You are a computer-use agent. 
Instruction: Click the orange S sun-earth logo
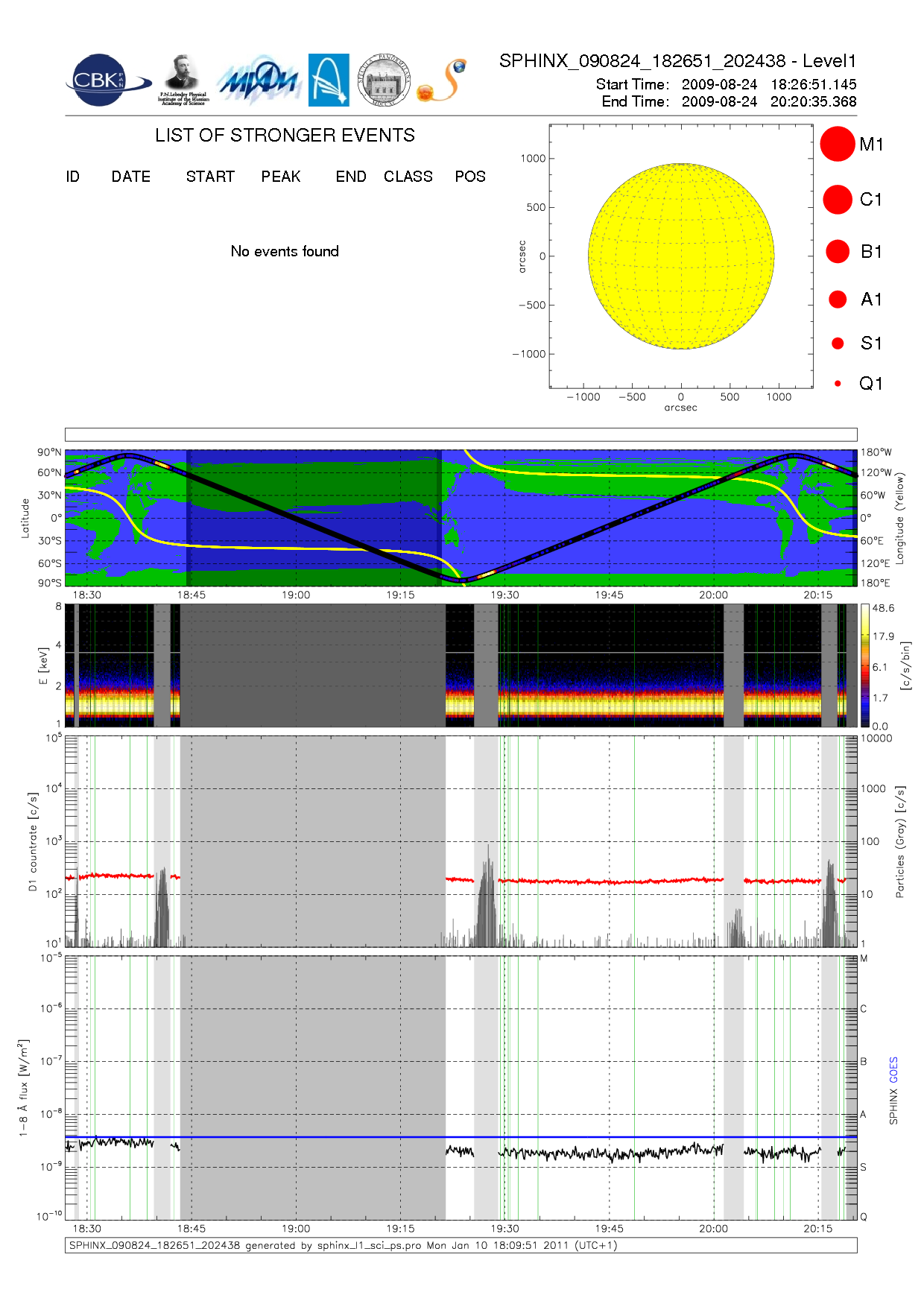coord(442,80)
